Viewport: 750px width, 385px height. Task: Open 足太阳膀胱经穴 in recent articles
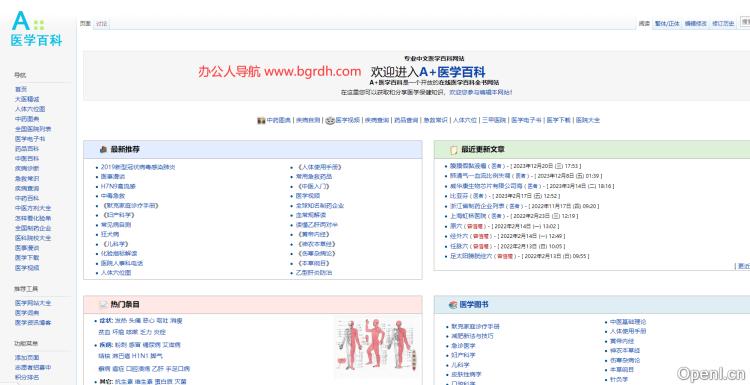coord(471,256)
